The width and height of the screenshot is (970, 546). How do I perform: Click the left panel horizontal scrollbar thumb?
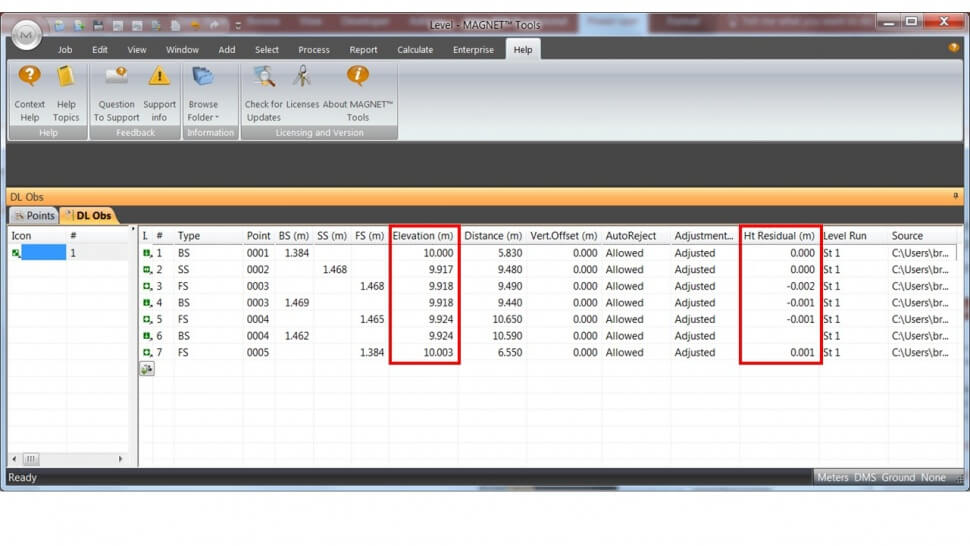[30, 459]
